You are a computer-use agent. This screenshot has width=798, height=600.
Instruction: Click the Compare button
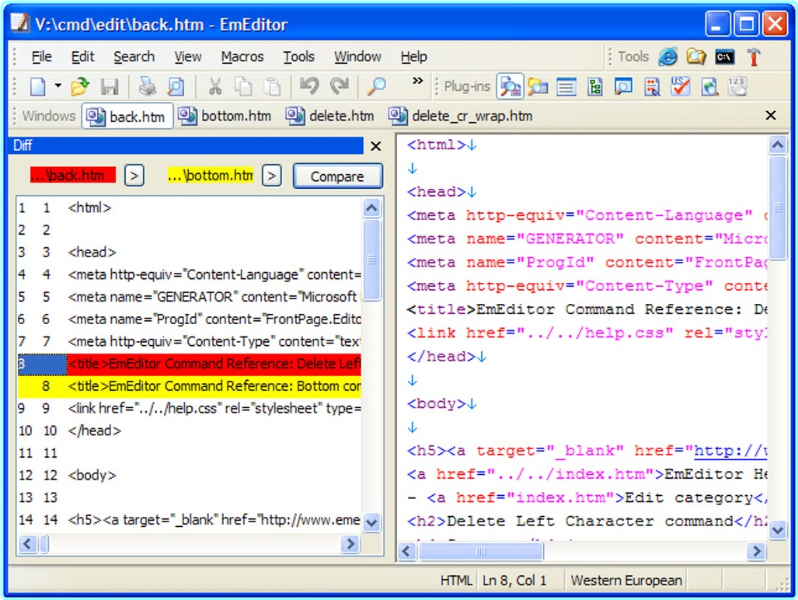coord(337,177)
